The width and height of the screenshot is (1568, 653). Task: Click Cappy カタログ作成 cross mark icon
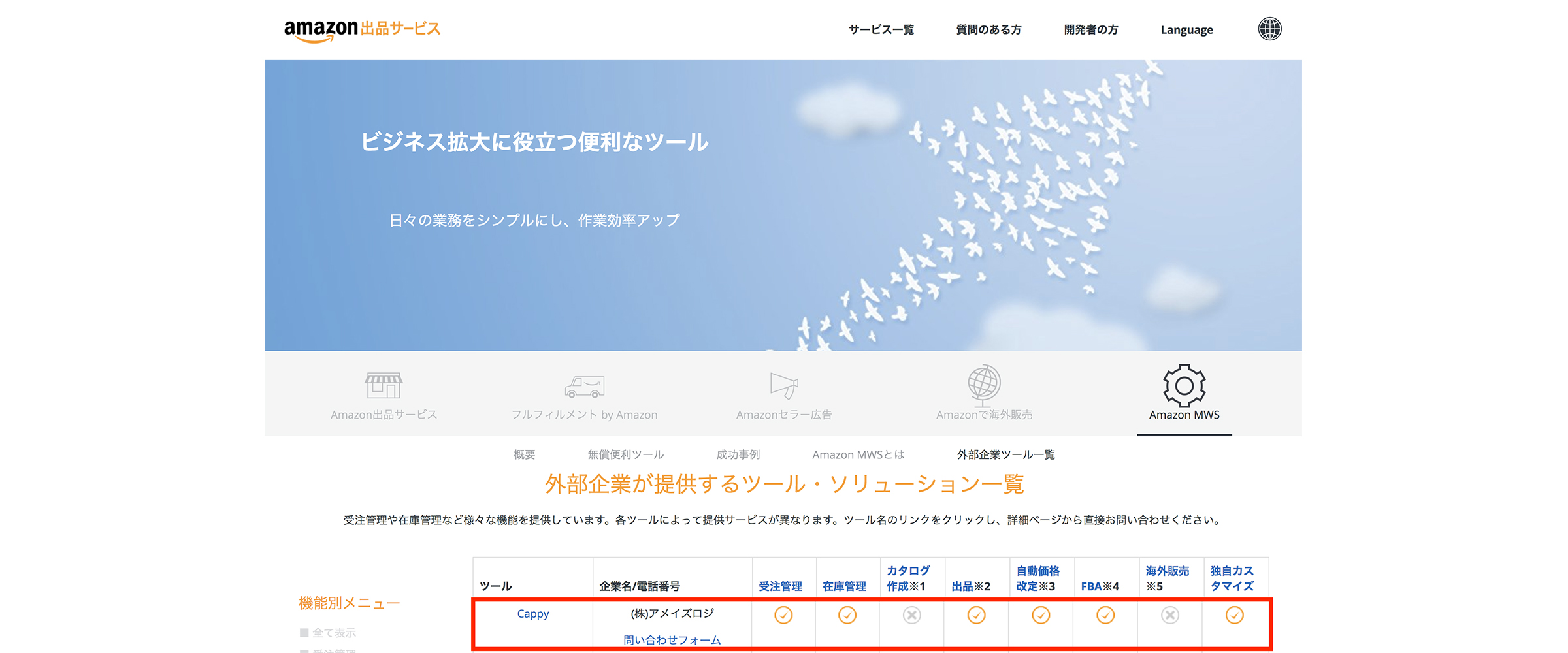(x=912, y=615)
